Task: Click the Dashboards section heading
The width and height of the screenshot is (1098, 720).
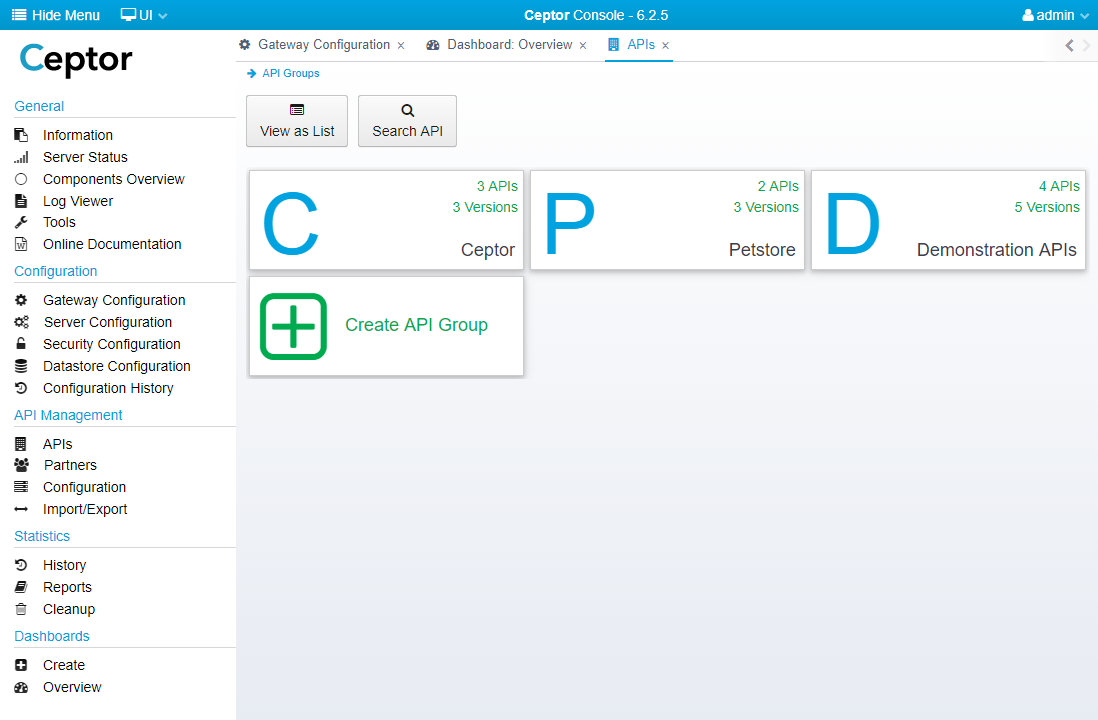Action: tap(52, 636)
